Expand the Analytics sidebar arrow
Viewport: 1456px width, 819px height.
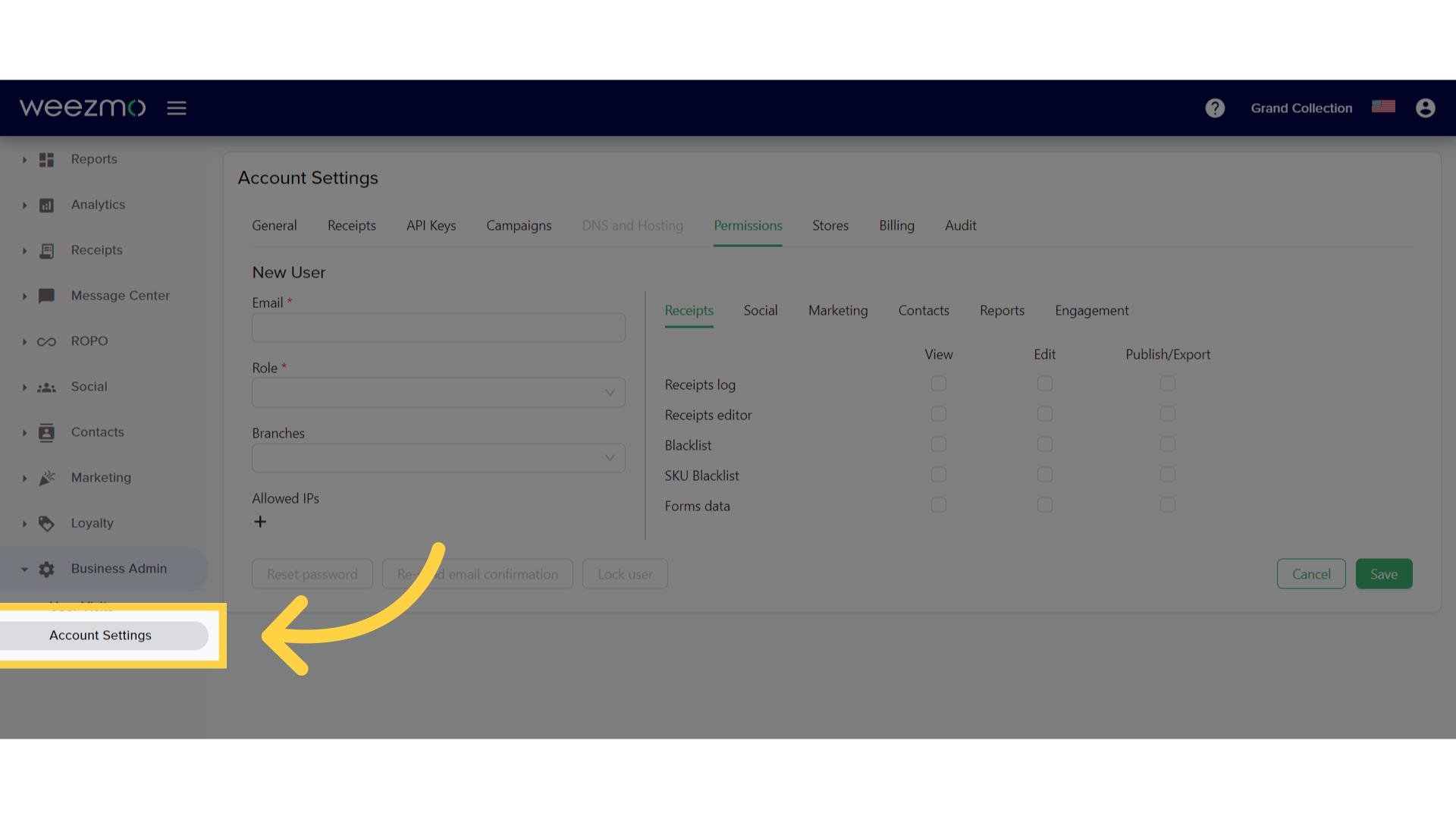(x=24, y=206)
